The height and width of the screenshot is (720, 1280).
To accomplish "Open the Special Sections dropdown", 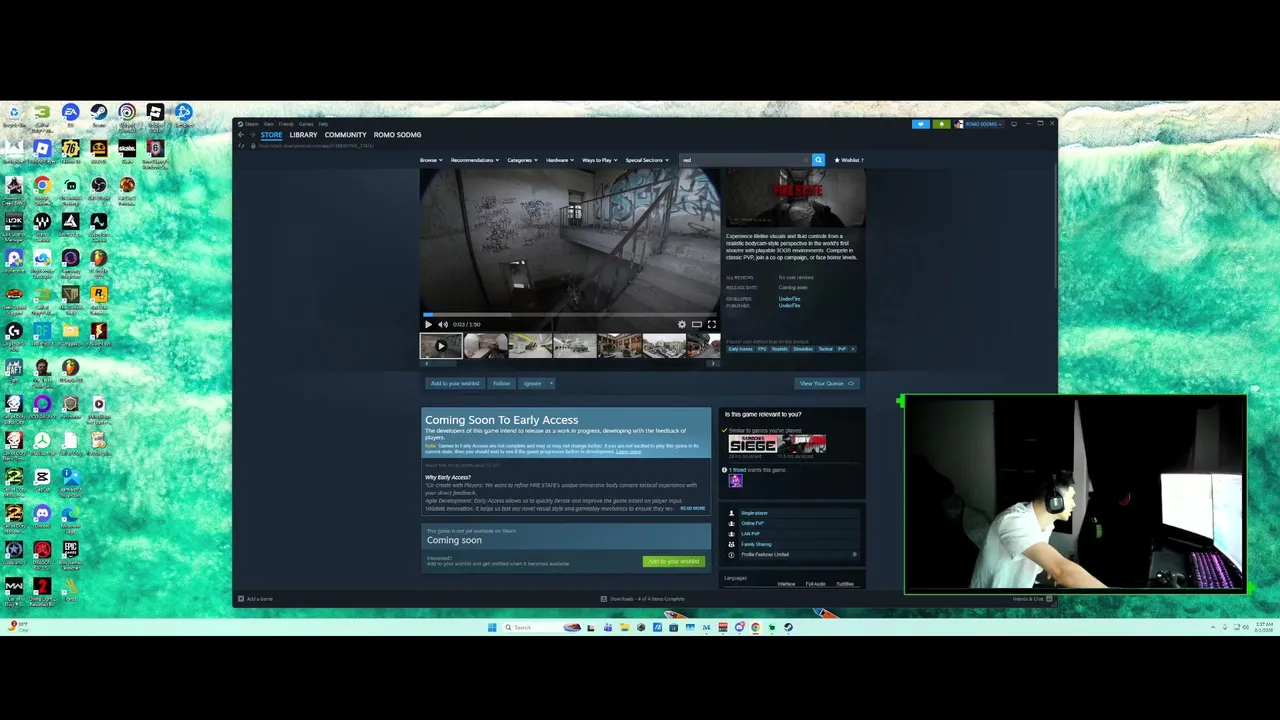I will (x=647, y=160).
